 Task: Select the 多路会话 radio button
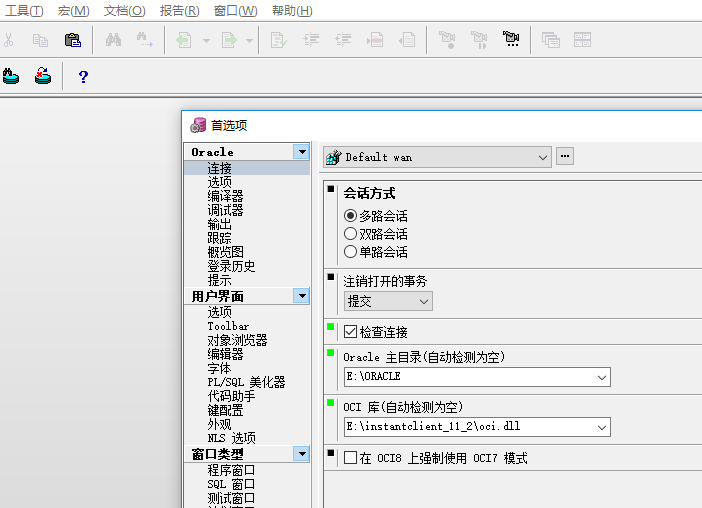[x=350, y=216]
